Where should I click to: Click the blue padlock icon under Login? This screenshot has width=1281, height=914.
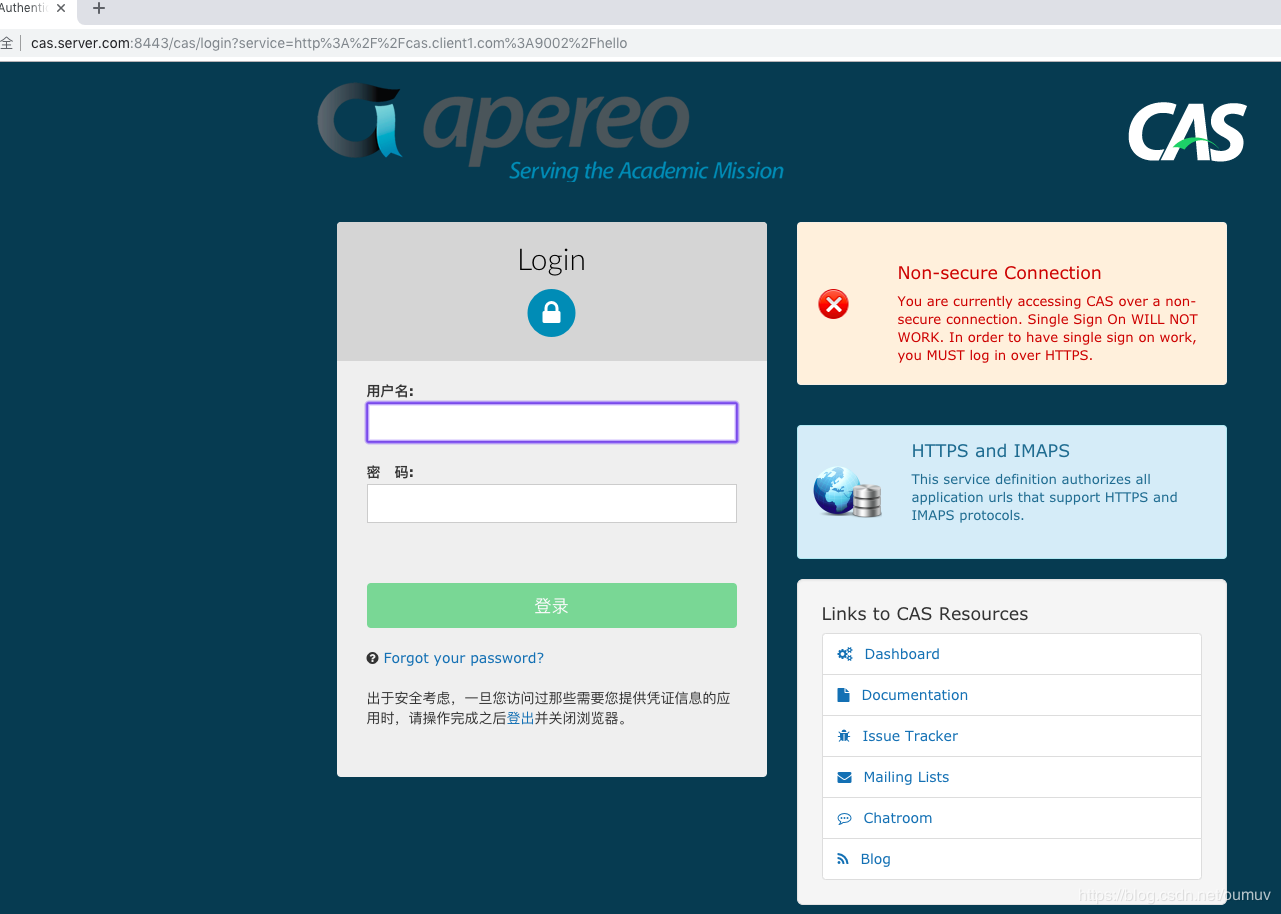click(551, 313)
